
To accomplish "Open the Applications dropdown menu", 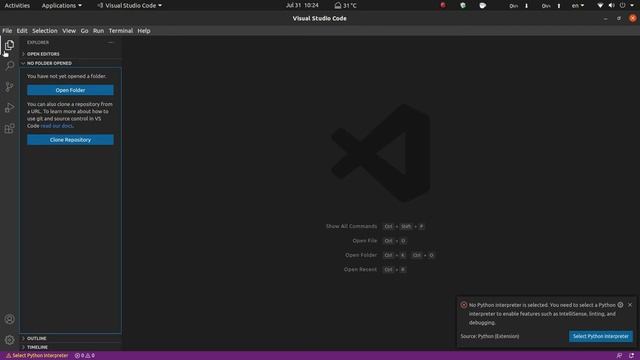I will (62, 6).
